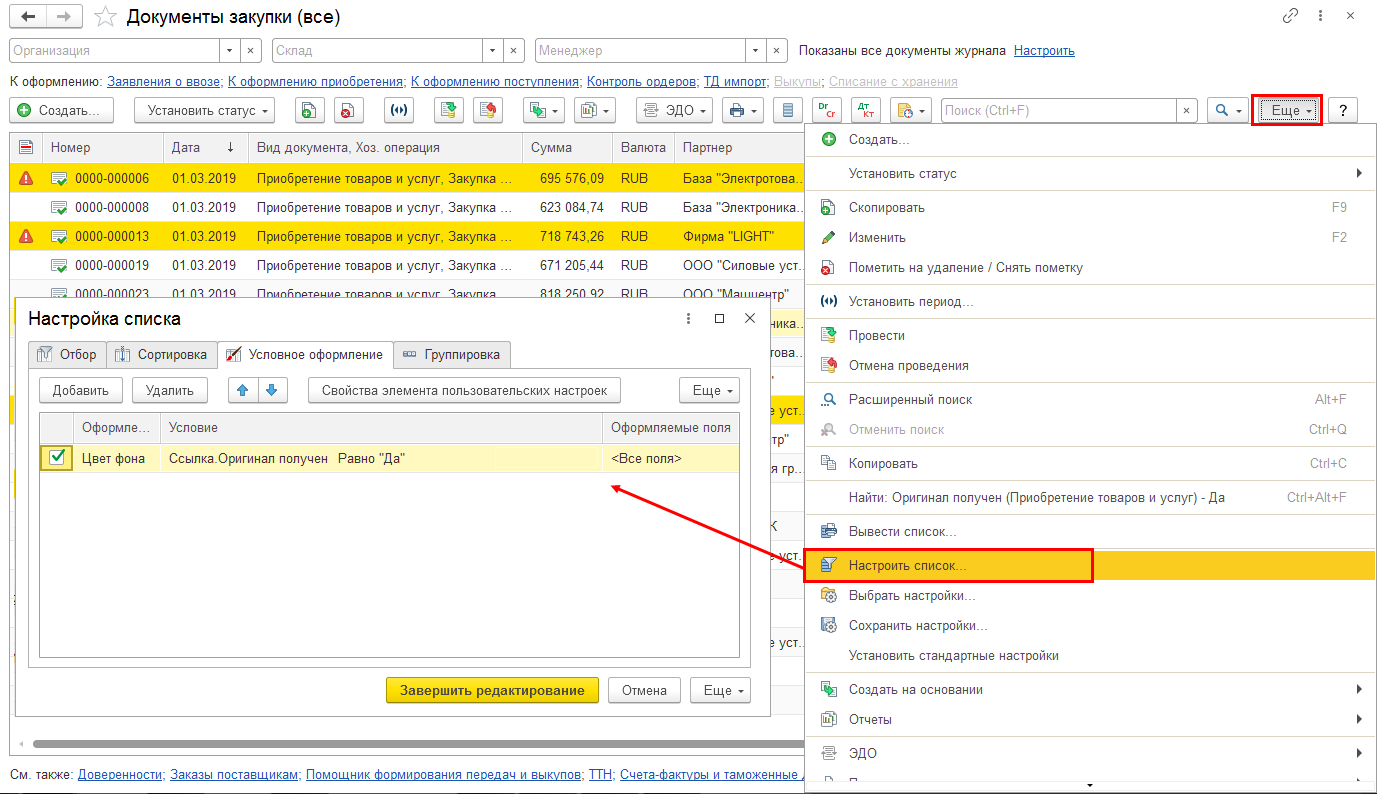Add the journal to favorites with the star
1377x794 pixels.
(x=105, y=17)
